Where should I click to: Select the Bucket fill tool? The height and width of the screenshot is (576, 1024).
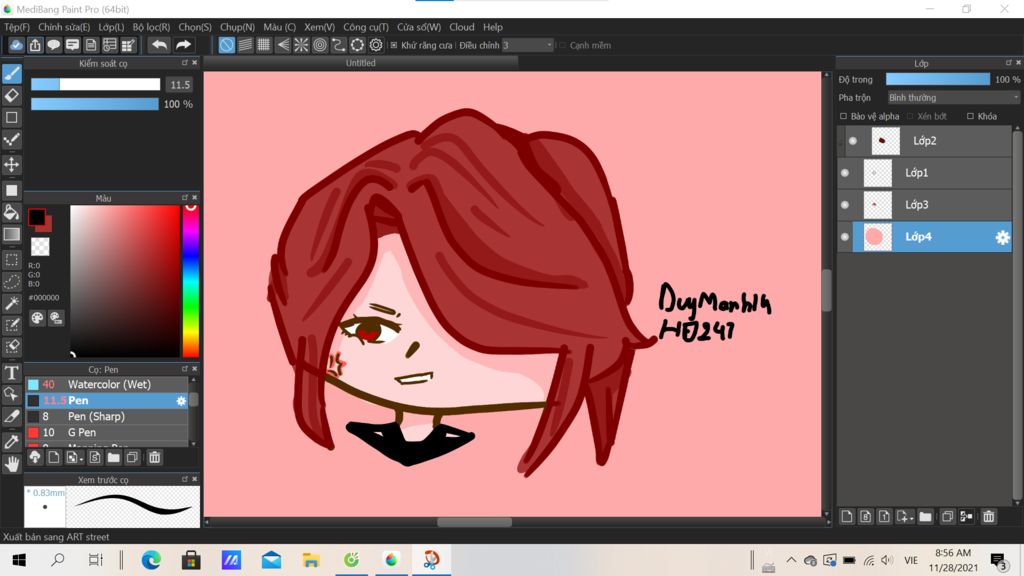point(12,212)
